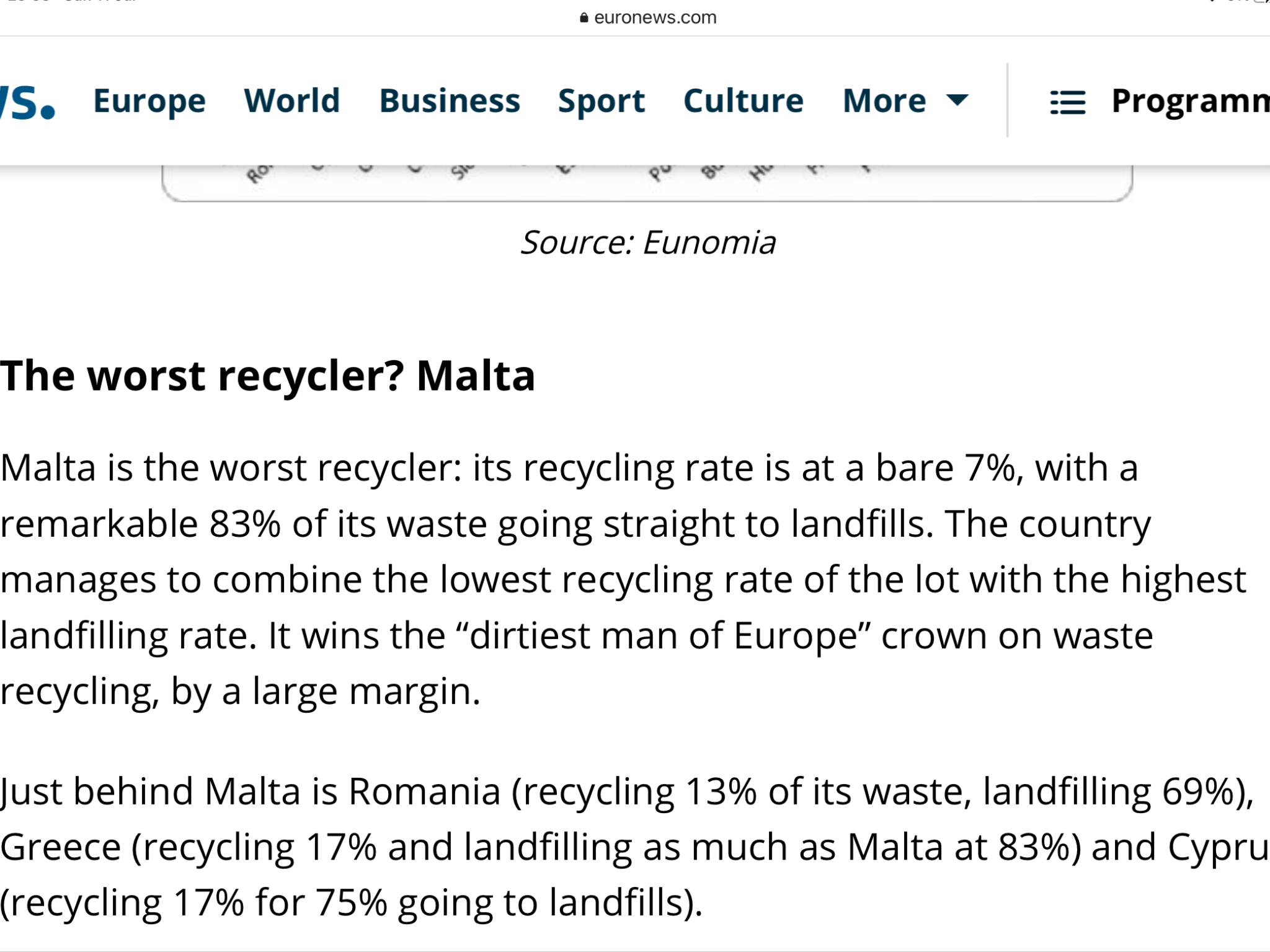Click the caret arrow next to More
1270x952 pixels.
pyautogui.click(x=958, y=100)
